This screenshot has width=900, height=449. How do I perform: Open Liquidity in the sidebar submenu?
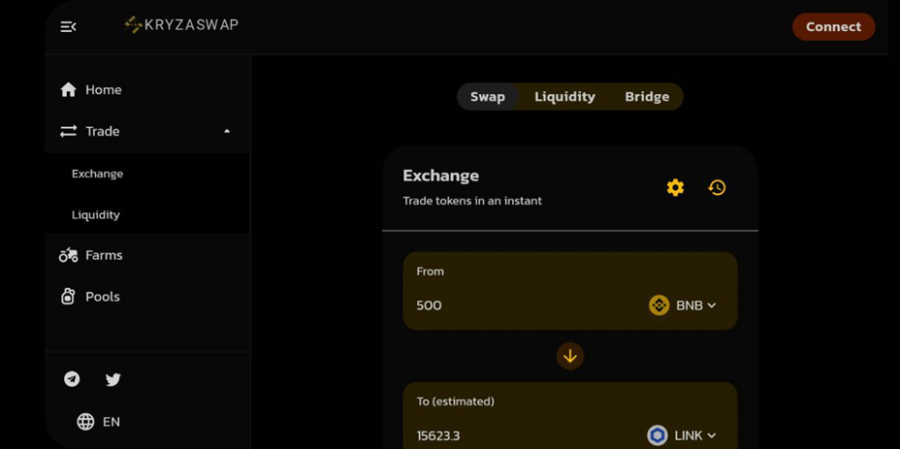[96, 215]
